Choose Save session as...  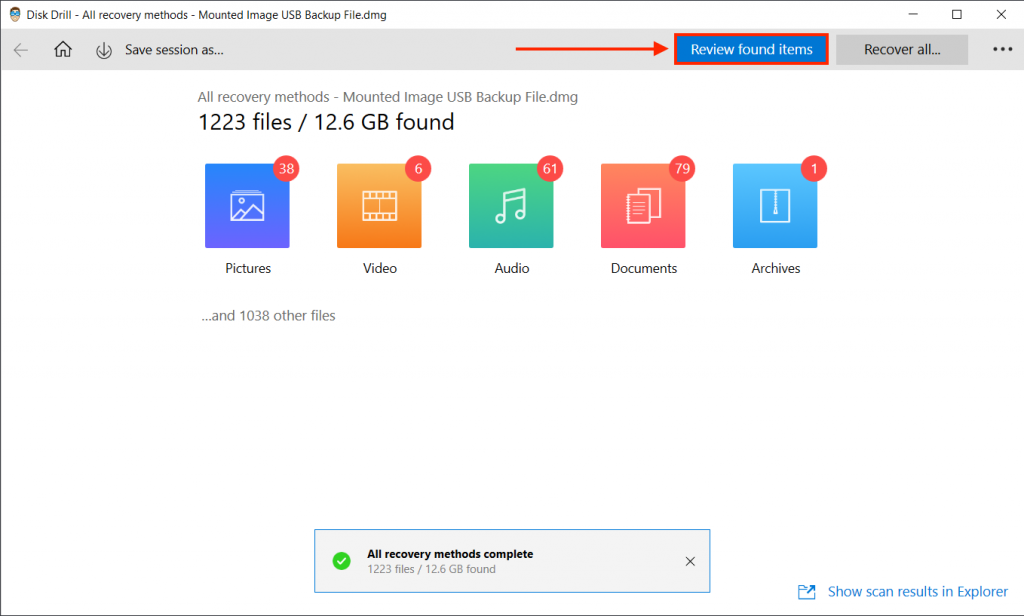click(174, 50)
